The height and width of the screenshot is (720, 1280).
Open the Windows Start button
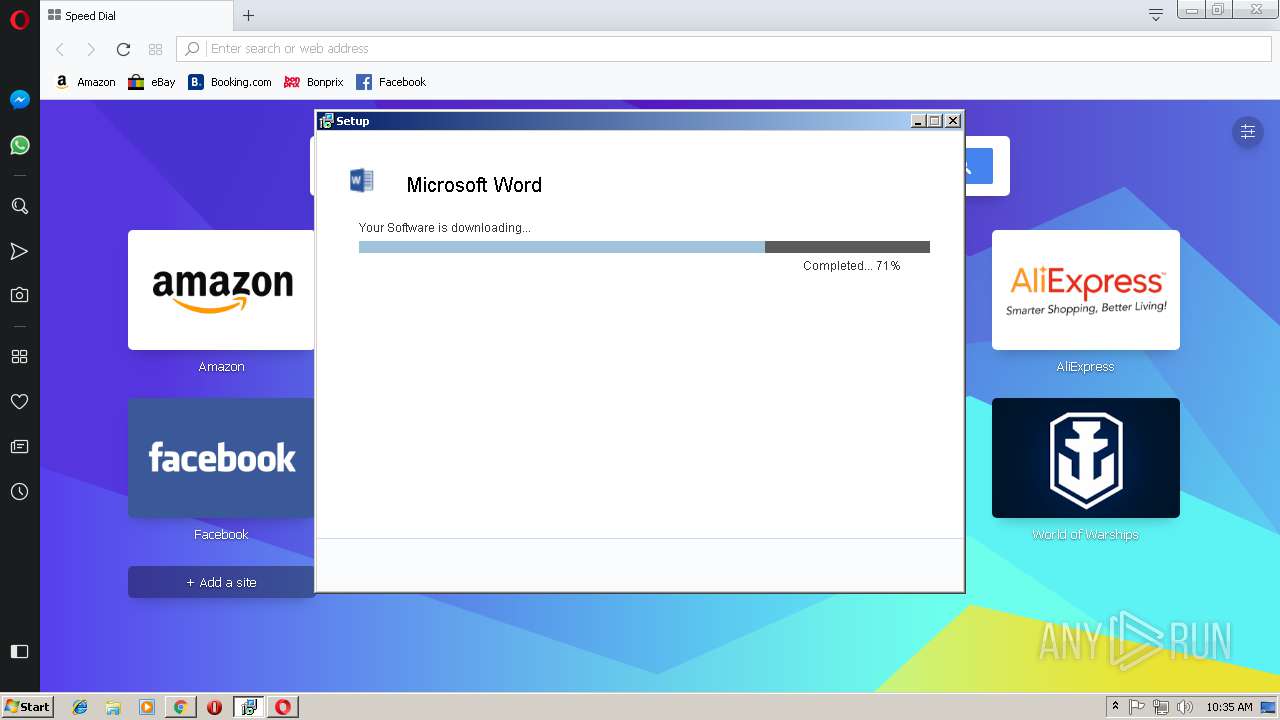click(28, 706)
